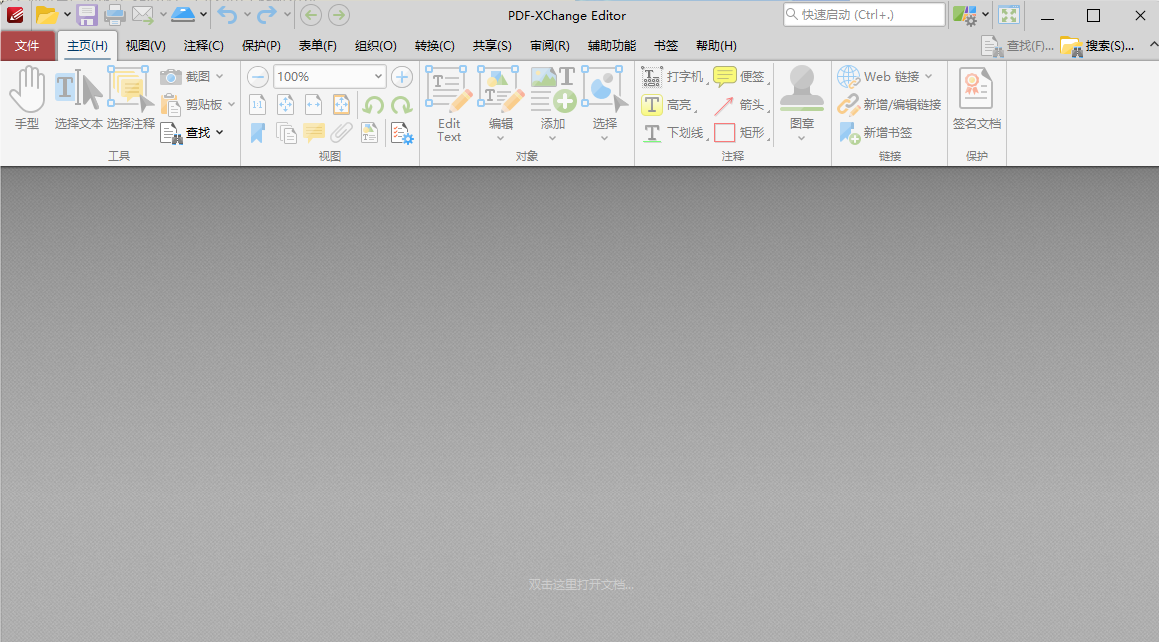Open the comments pane yellow note icon
This screenshot has height=642, width=1159.
pos(313,133)
